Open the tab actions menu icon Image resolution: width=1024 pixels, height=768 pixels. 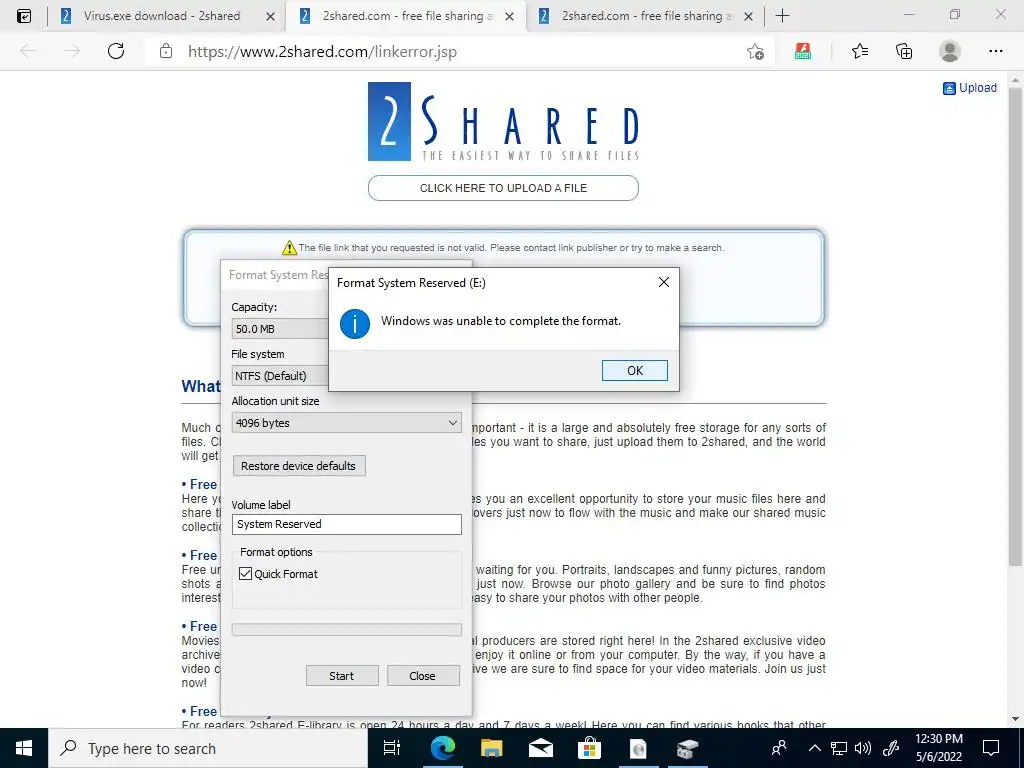pos(24,16)
